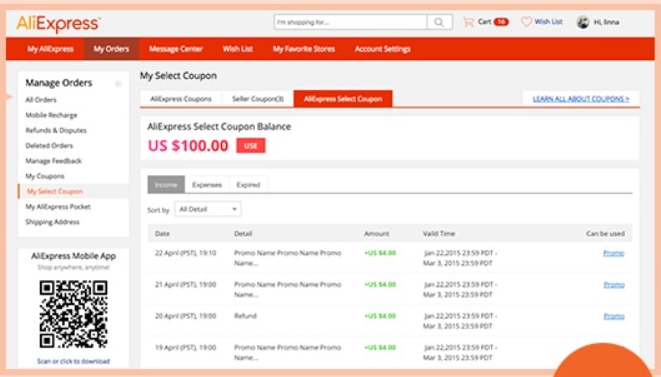Click the search magnifier icon

pyautogui.click(x=439, y=22)
